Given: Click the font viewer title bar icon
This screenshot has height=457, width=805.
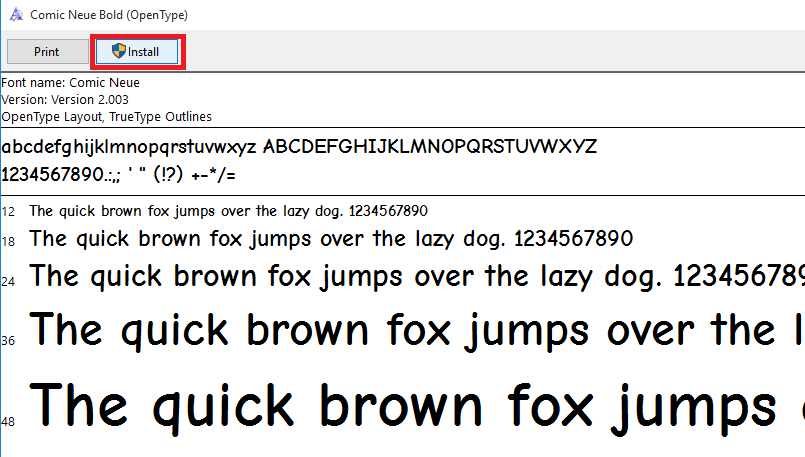Looking at the screenshot, I should (16, 14).
